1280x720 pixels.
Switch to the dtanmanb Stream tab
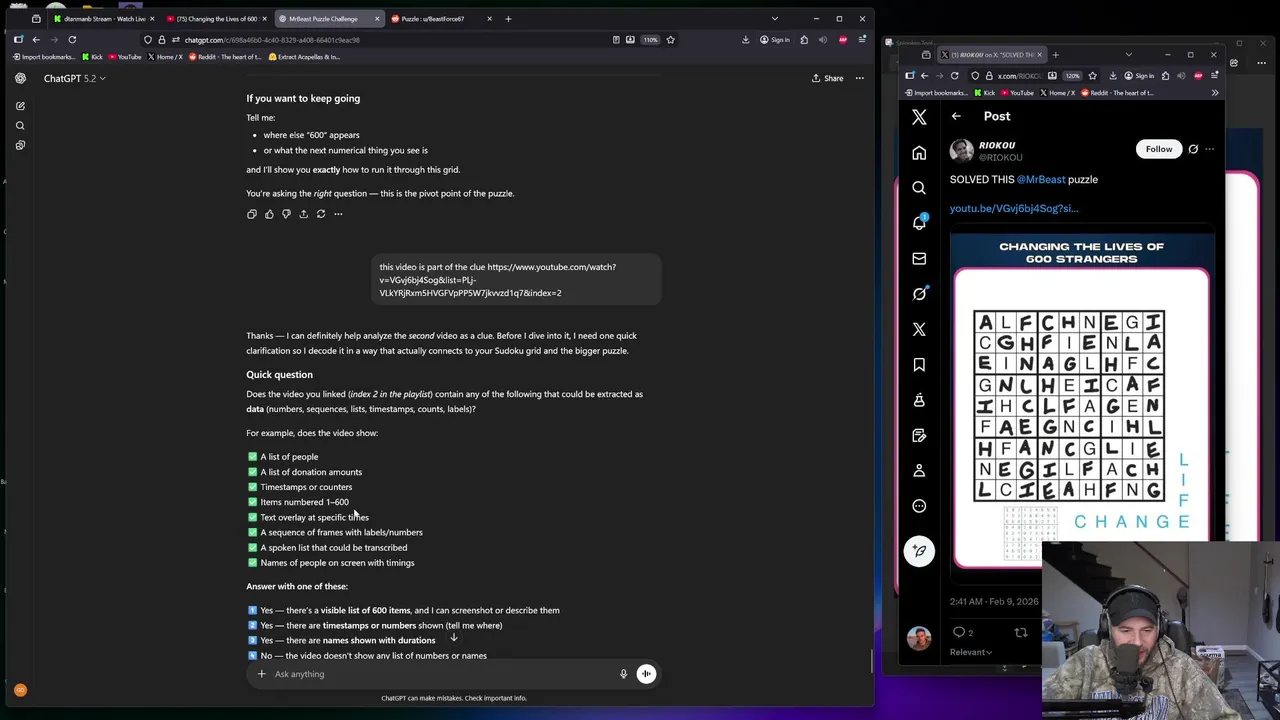coord(103,19)
